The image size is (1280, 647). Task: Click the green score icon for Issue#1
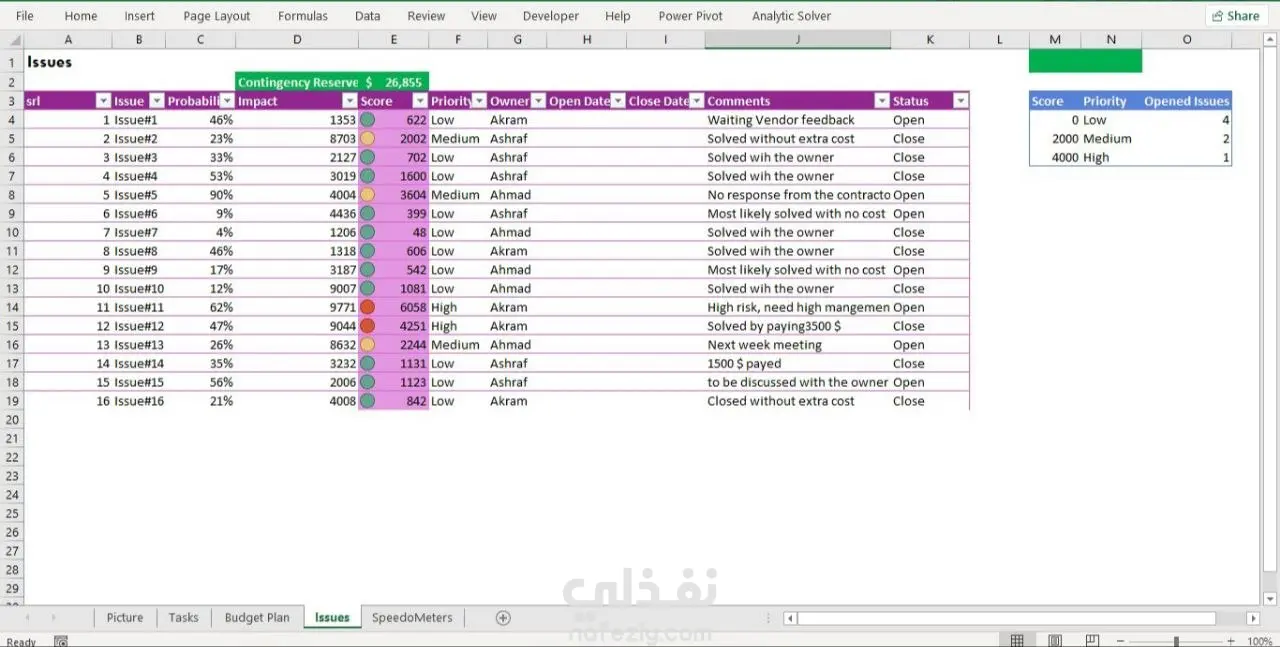[367, 120]
